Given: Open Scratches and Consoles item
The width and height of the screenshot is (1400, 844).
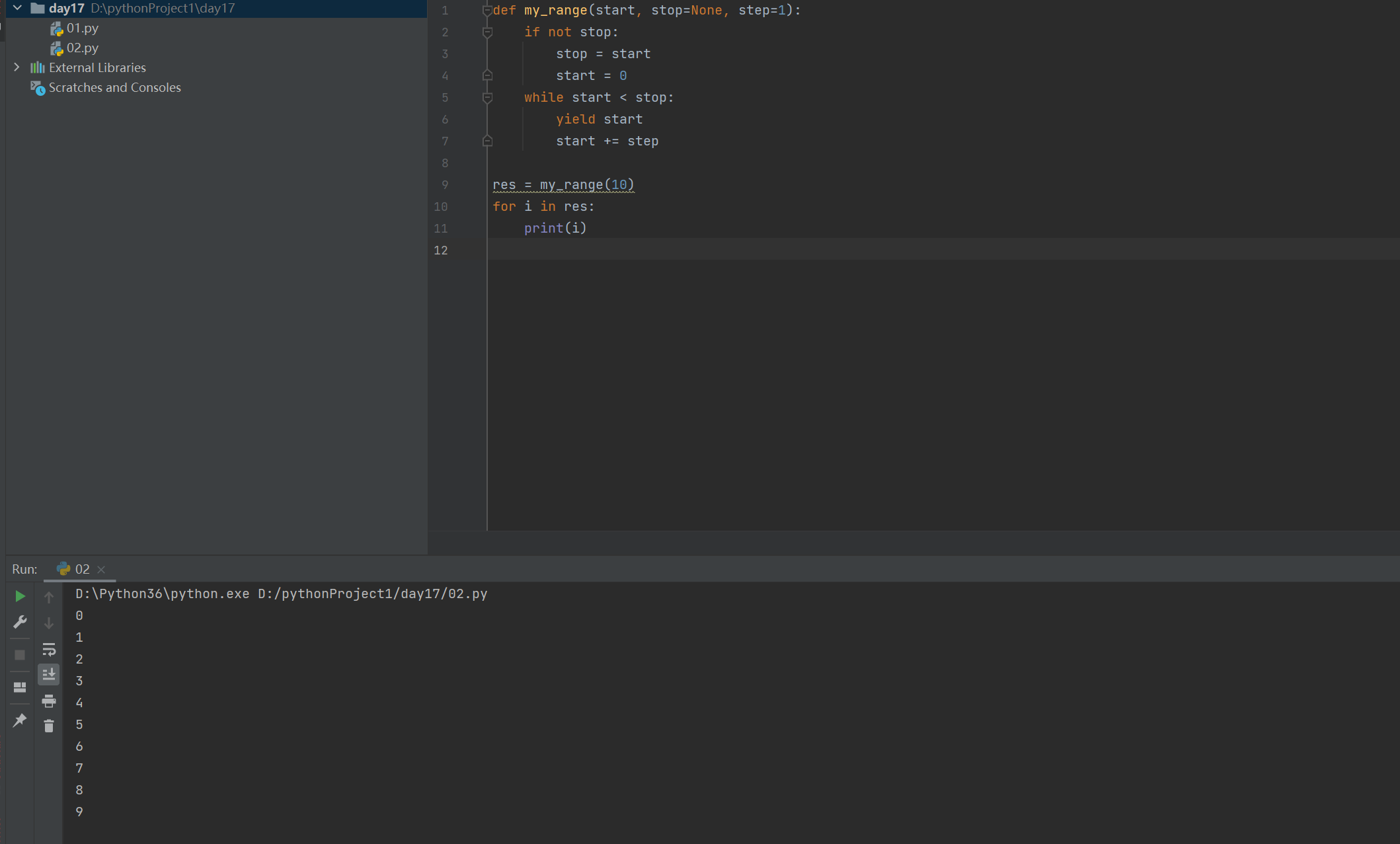Looking at the screenshot, I should tap(114, 87).
